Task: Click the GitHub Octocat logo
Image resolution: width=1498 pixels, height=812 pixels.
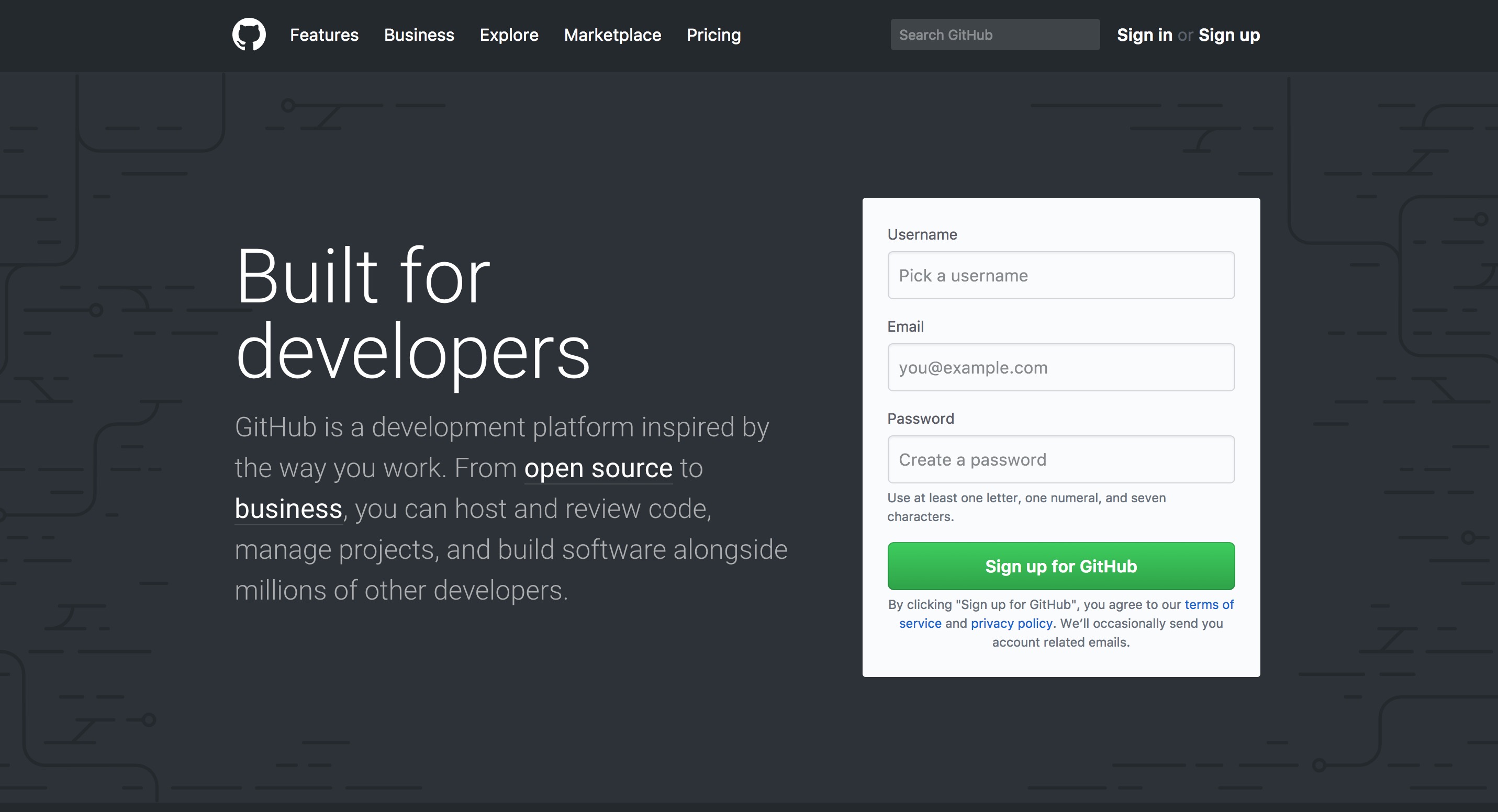Action: 249,35
